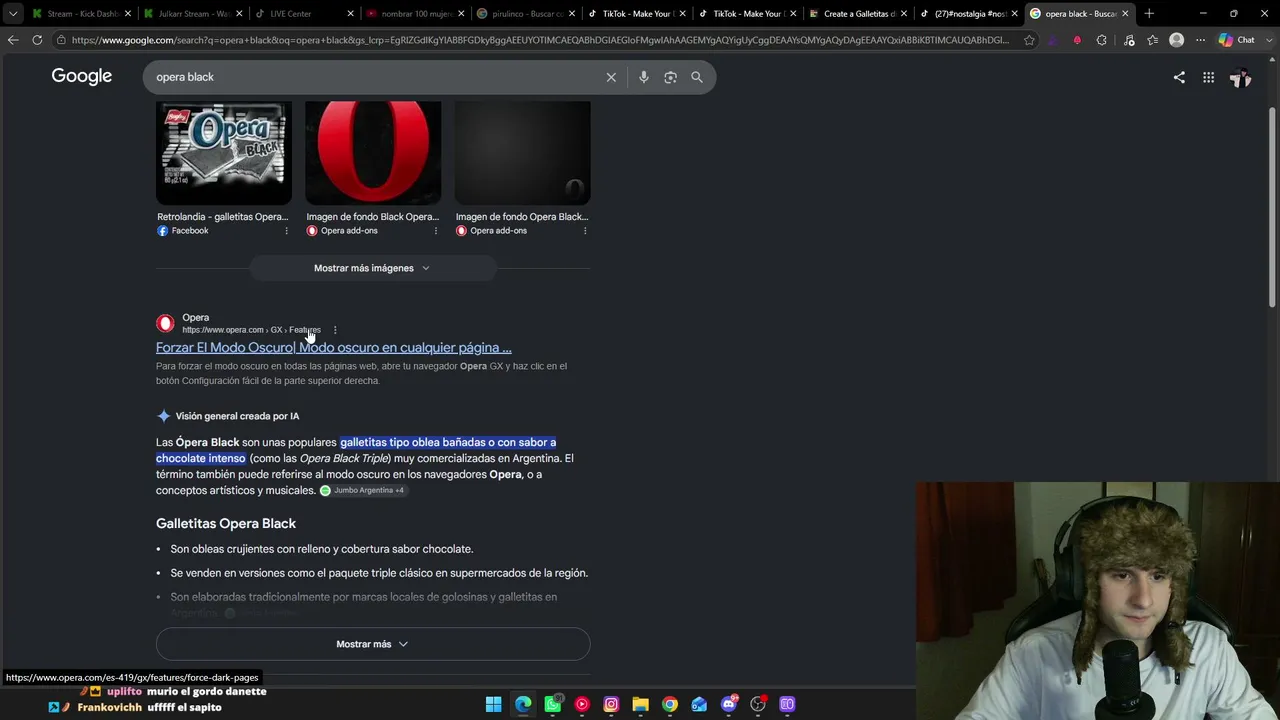Open options for Retrolandia image result
The height and width of the screenshot is (720, 1280).
[x=286, y=231]
